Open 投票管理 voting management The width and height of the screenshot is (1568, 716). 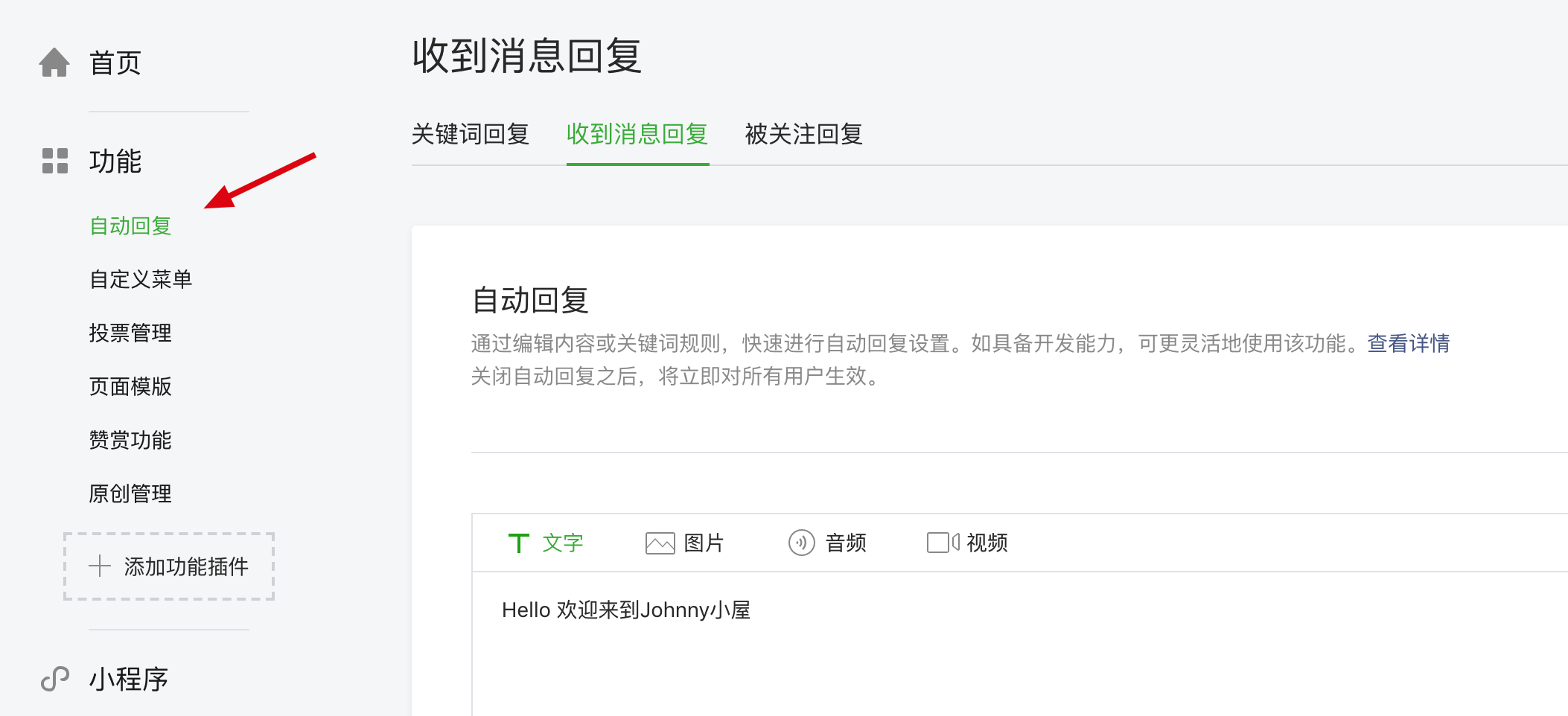(x=130, y=333)
